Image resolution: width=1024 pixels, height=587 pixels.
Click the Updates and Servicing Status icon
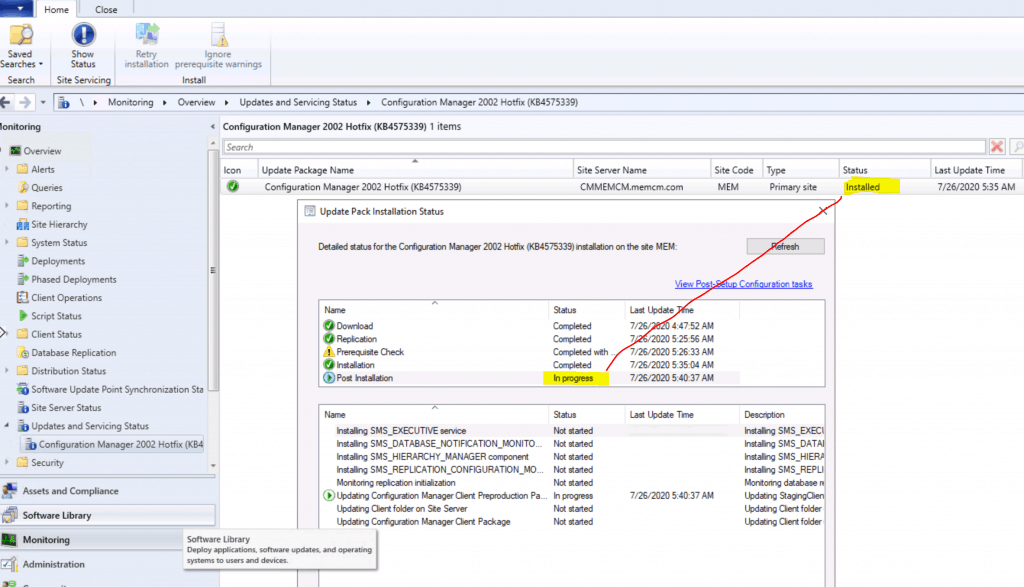[23, 426]
